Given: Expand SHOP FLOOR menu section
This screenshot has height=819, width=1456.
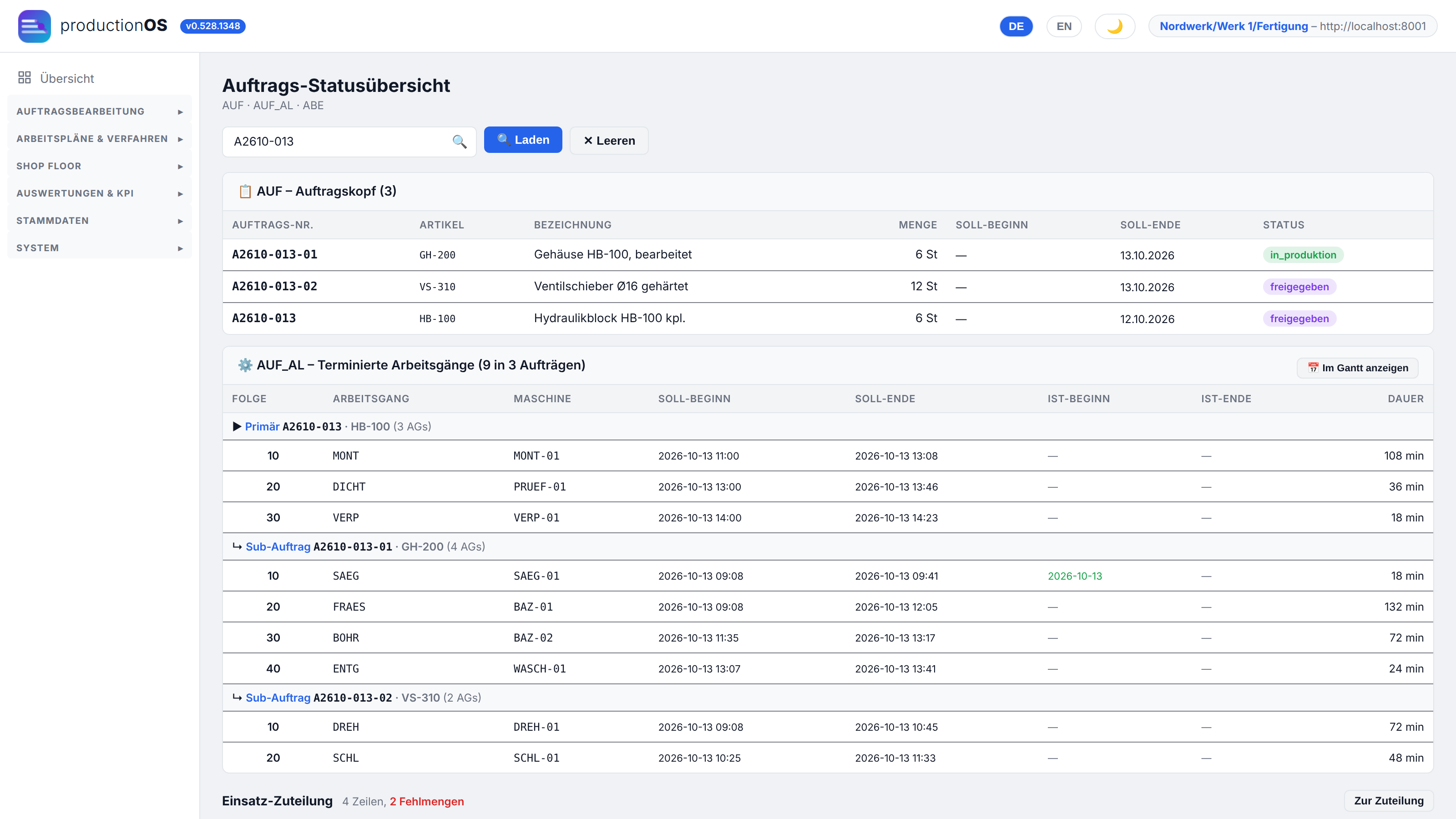Looking at the screenshot, I should click(100, 166).
